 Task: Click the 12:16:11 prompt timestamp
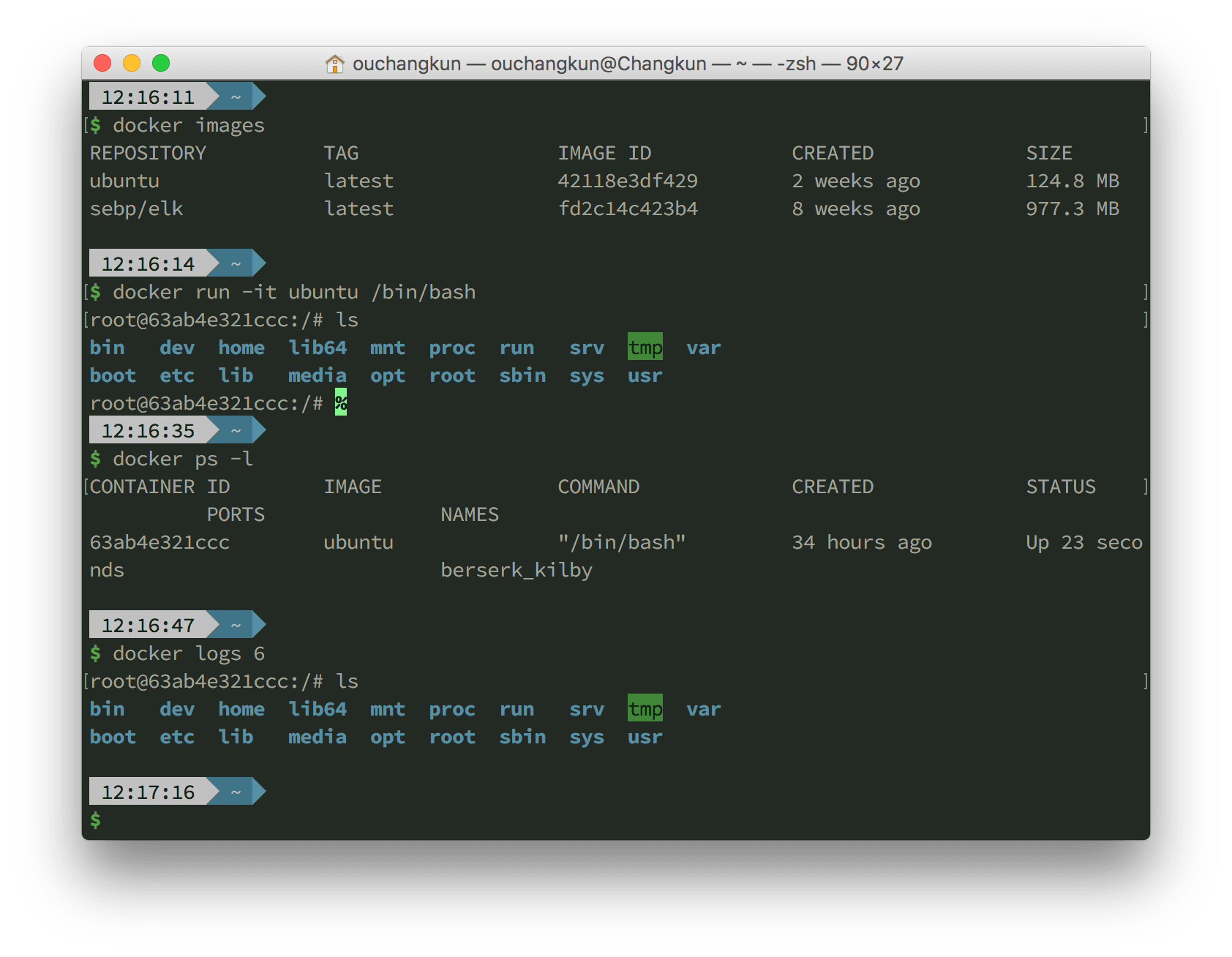point(148,97)
